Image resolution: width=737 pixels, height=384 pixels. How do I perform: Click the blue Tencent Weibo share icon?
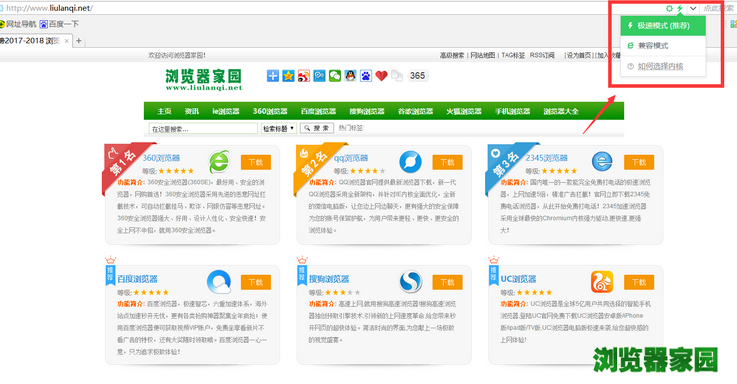[x=319, y=76]
